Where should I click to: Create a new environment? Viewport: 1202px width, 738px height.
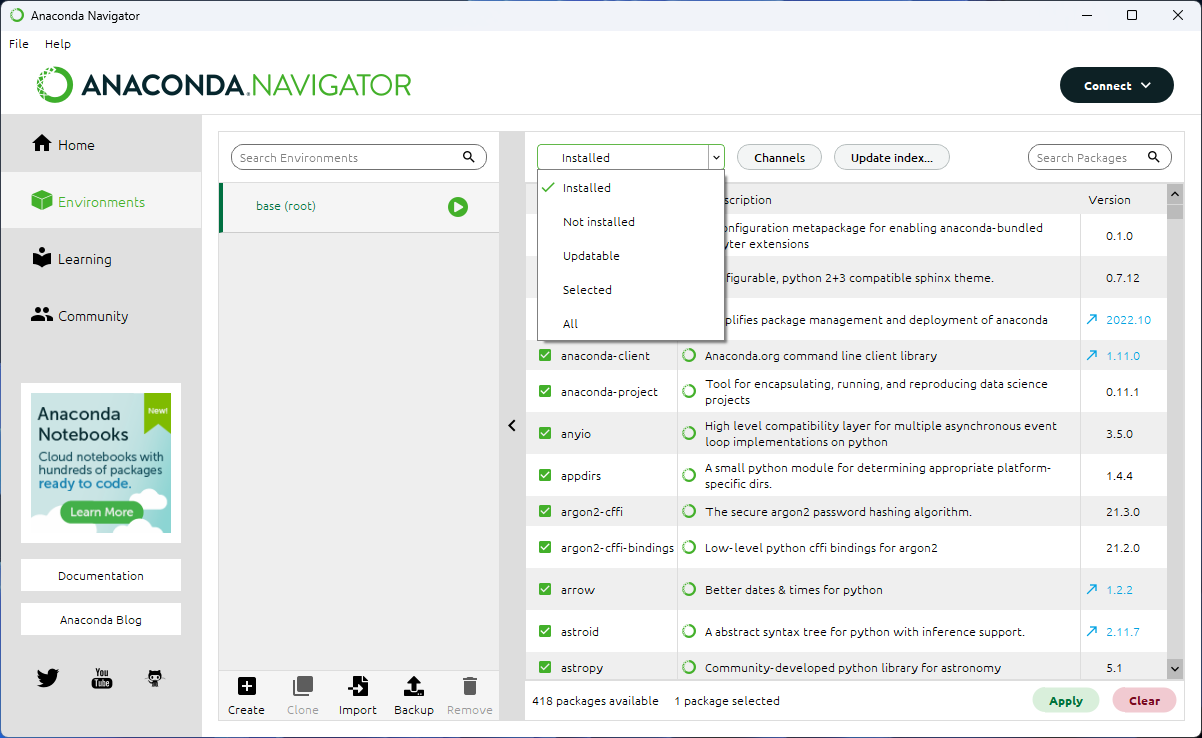pyautogui.click(x=246, y=693)
